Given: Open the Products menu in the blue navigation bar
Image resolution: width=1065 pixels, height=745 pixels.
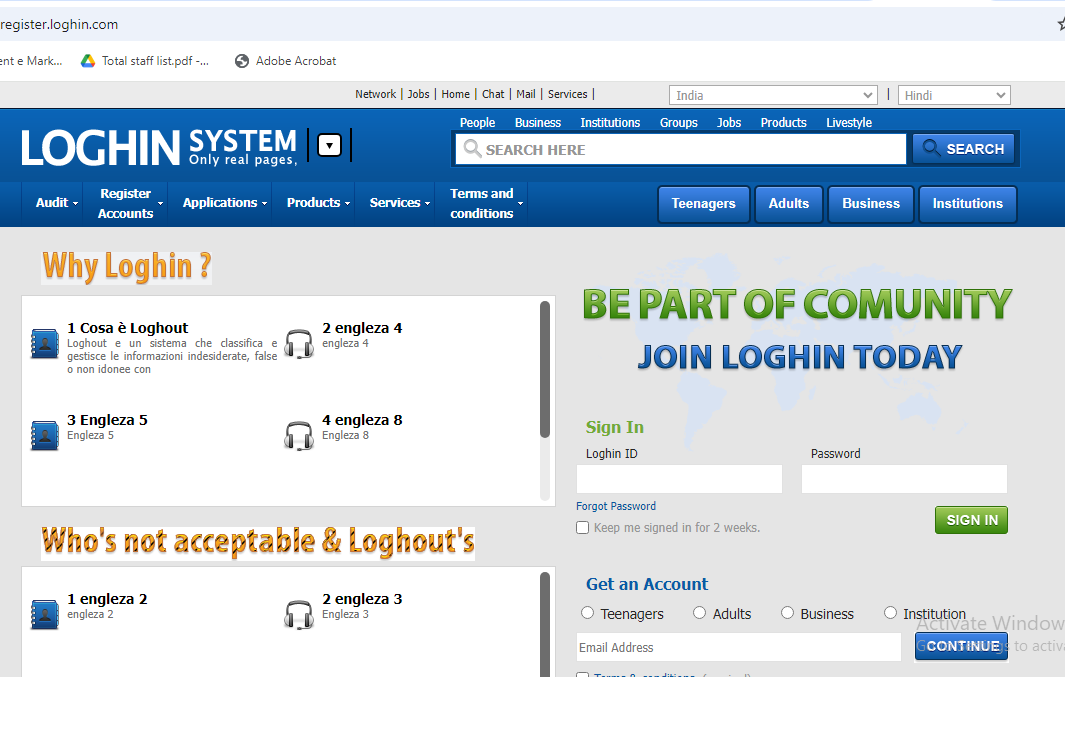Looking at the screenshot, I should (318, 203).
